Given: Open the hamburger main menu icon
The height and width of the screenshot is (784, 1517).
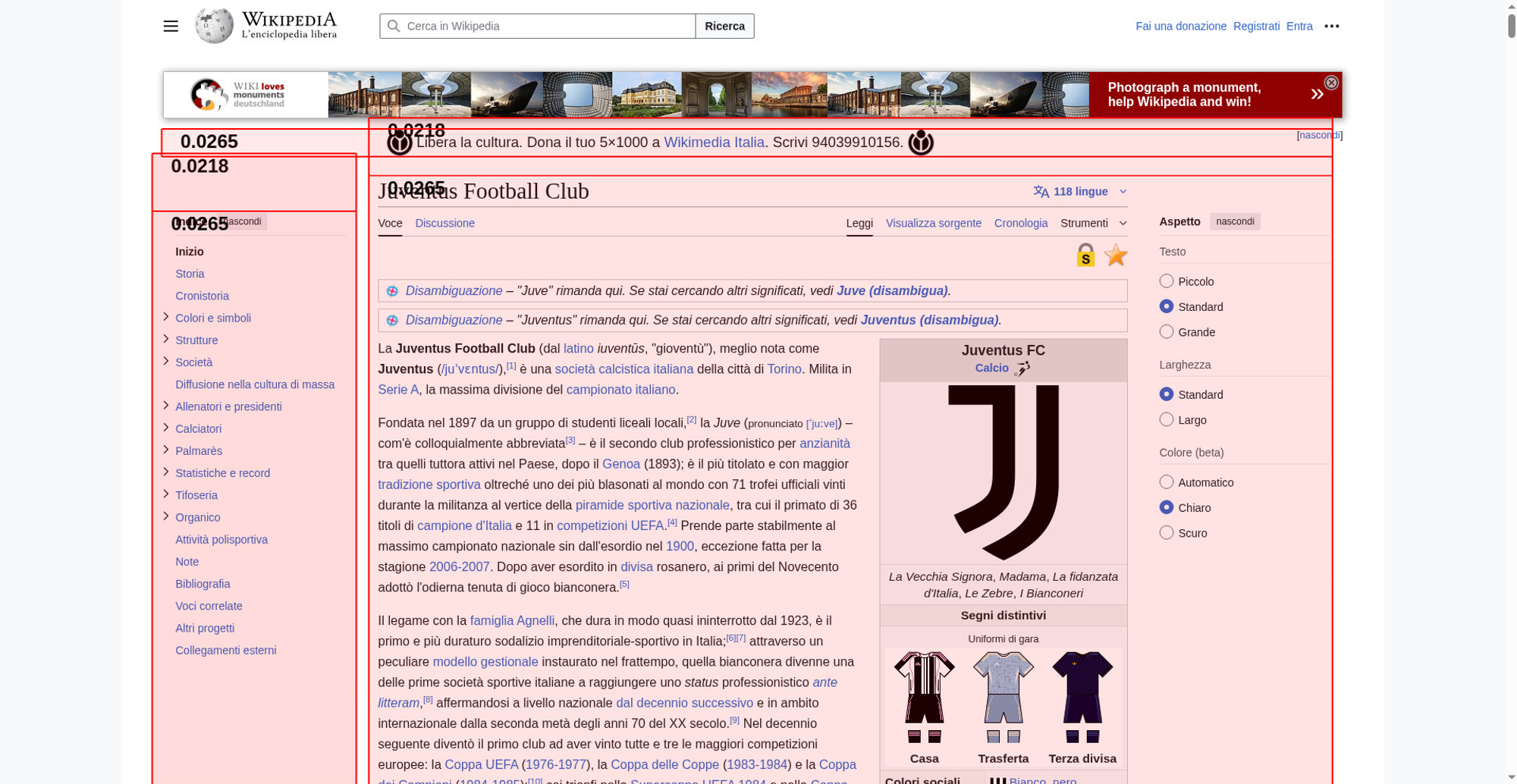Looking at the screenshot, I should pyautogui.click(x=171, y=26).
